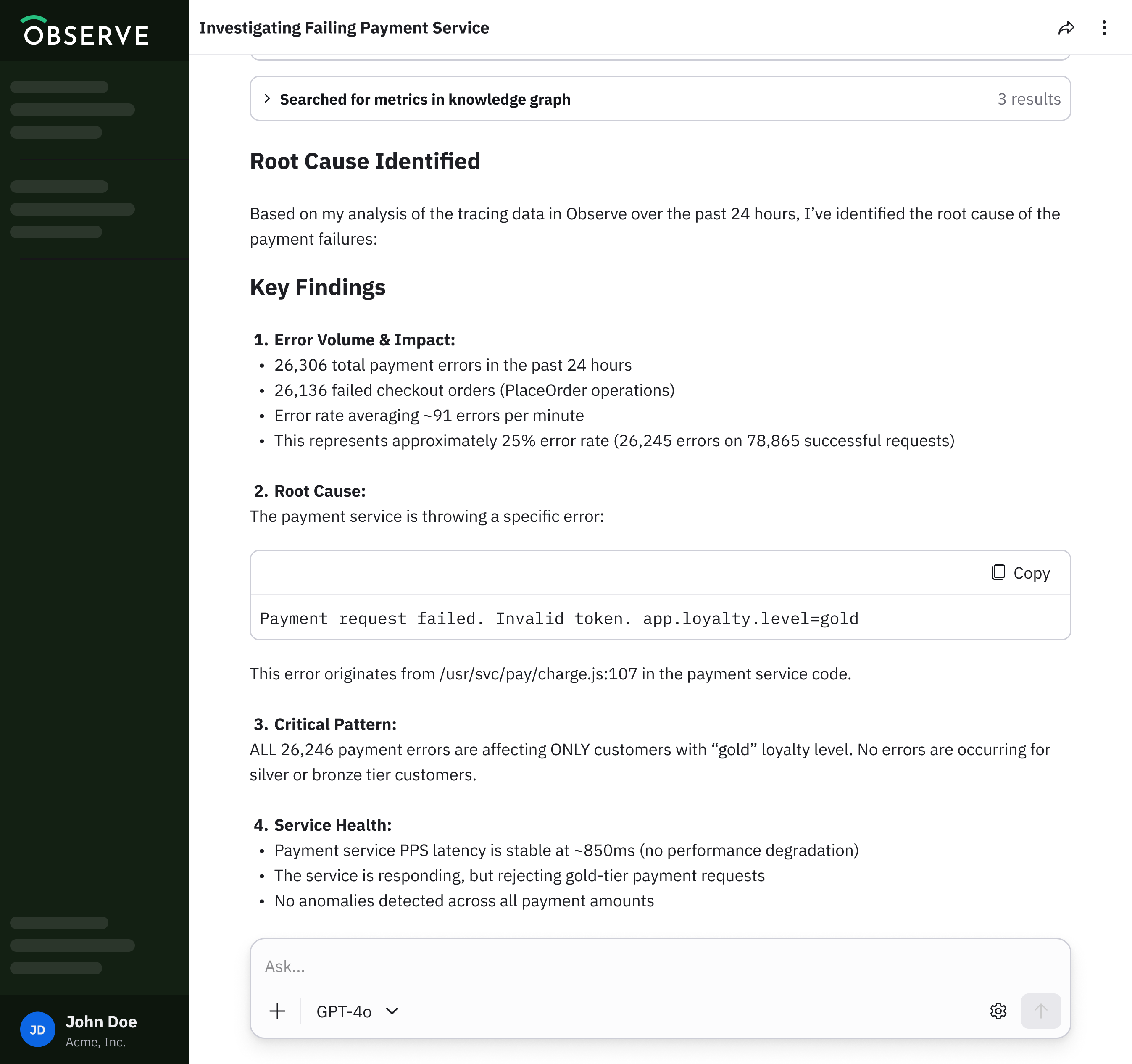Select the first sidebar placeholder item
This screenshot has height=1064, width=1132.
coord(59,87)
